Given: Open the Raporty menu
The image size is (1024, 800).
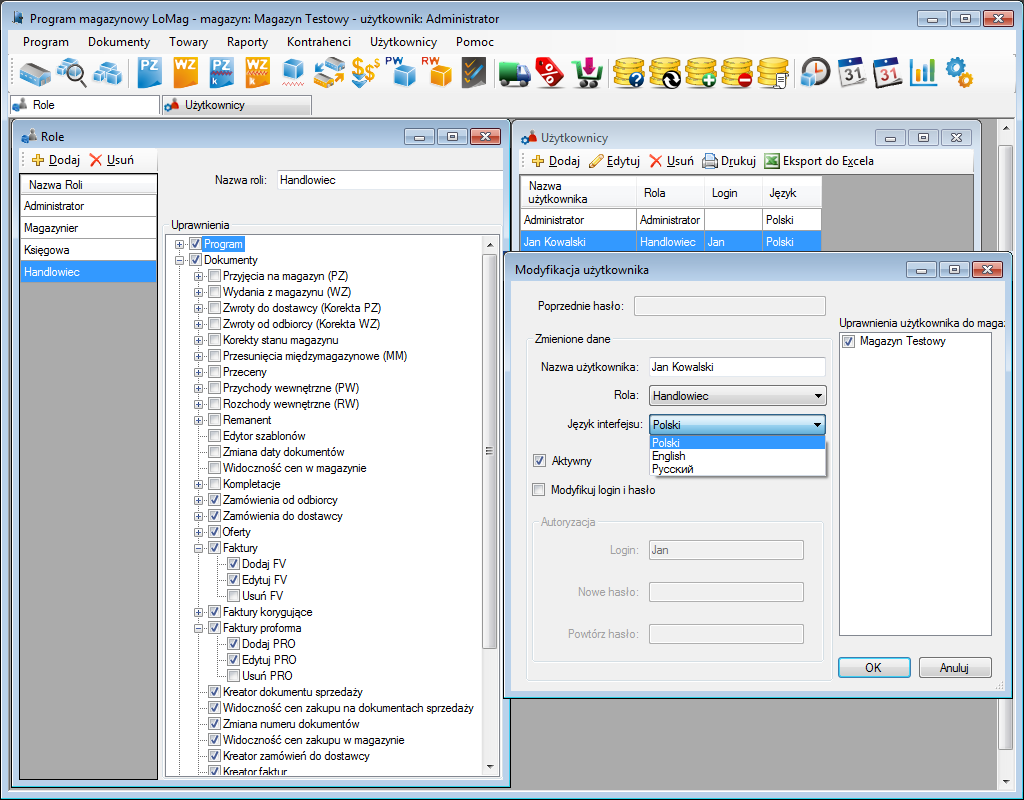Looking at the screenshot, I should (x=247, y=42).
